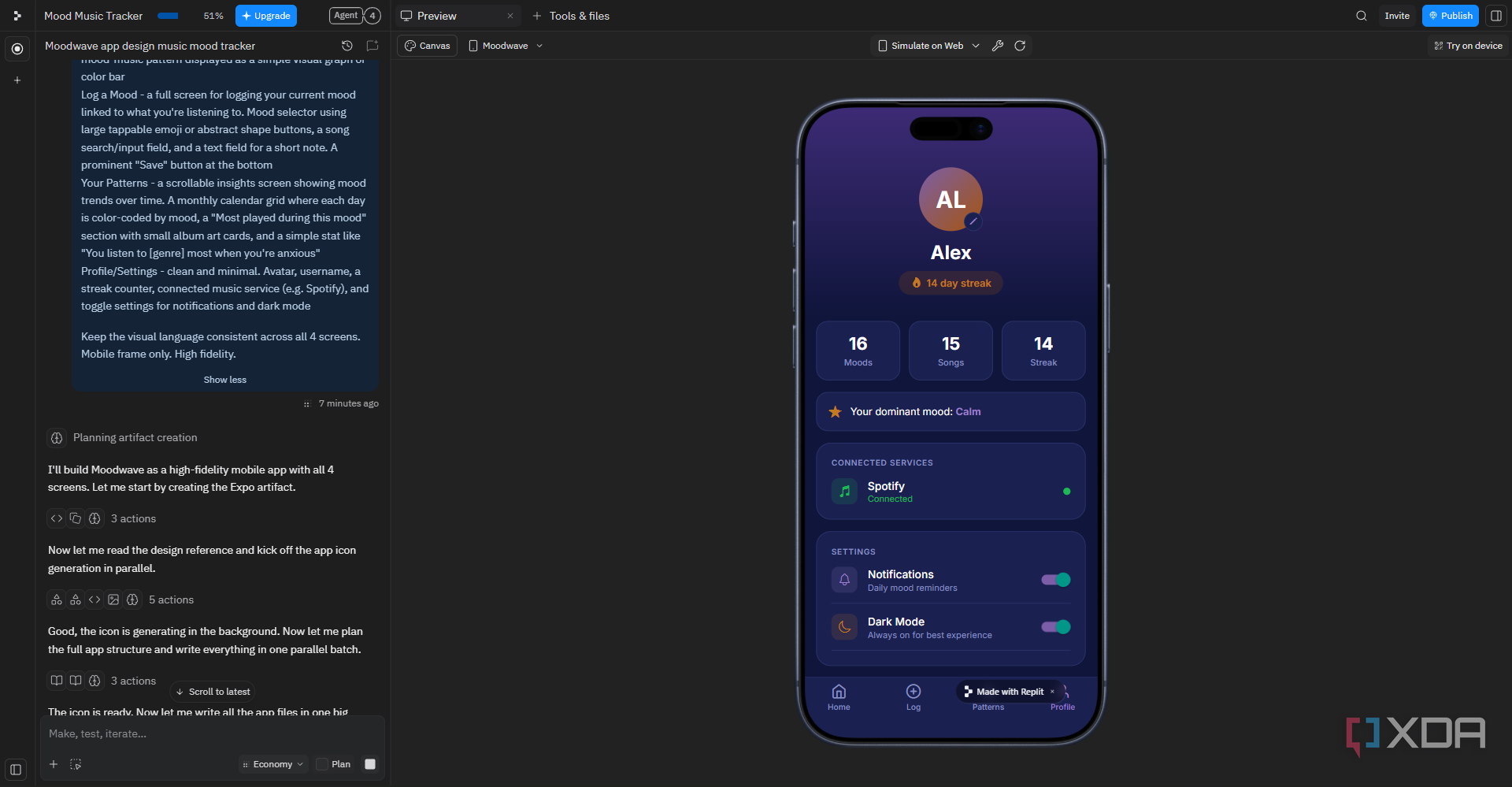
Task: Click the Canvas button
Action: (428, 46)
